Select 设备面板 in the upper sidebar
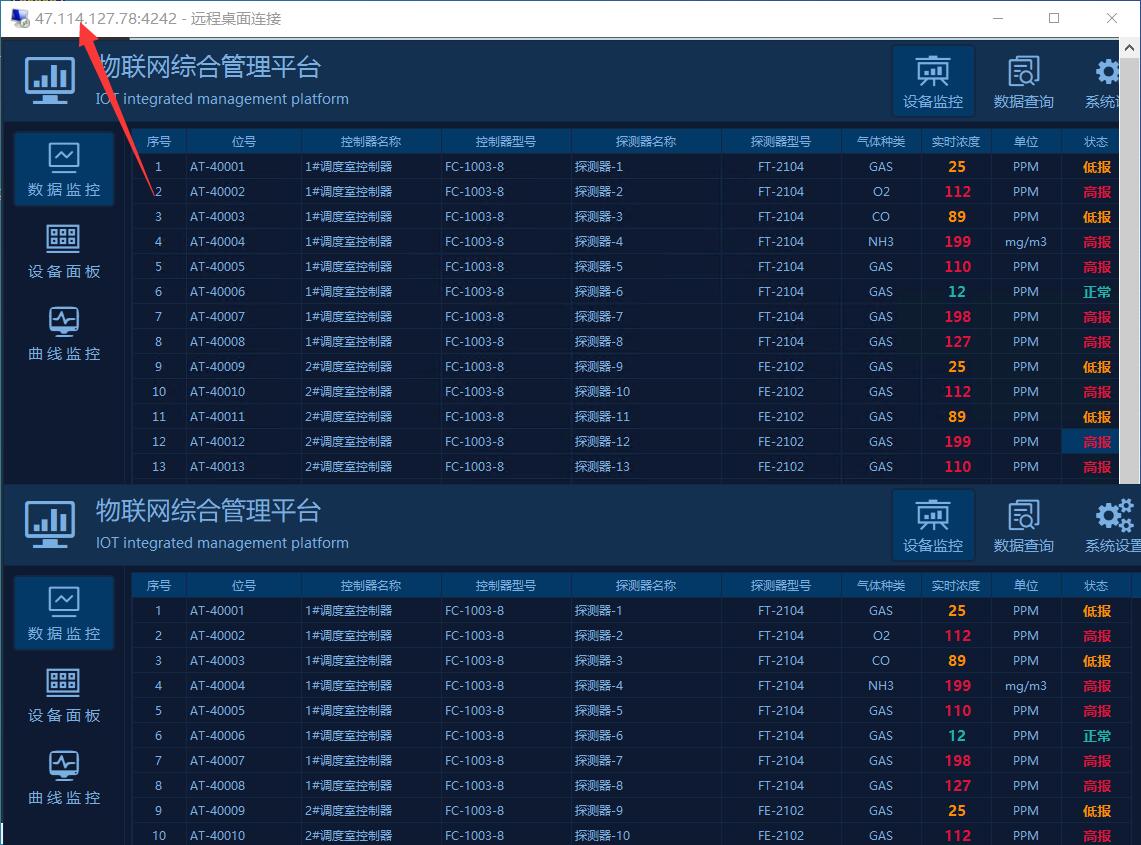 point(64,251)
